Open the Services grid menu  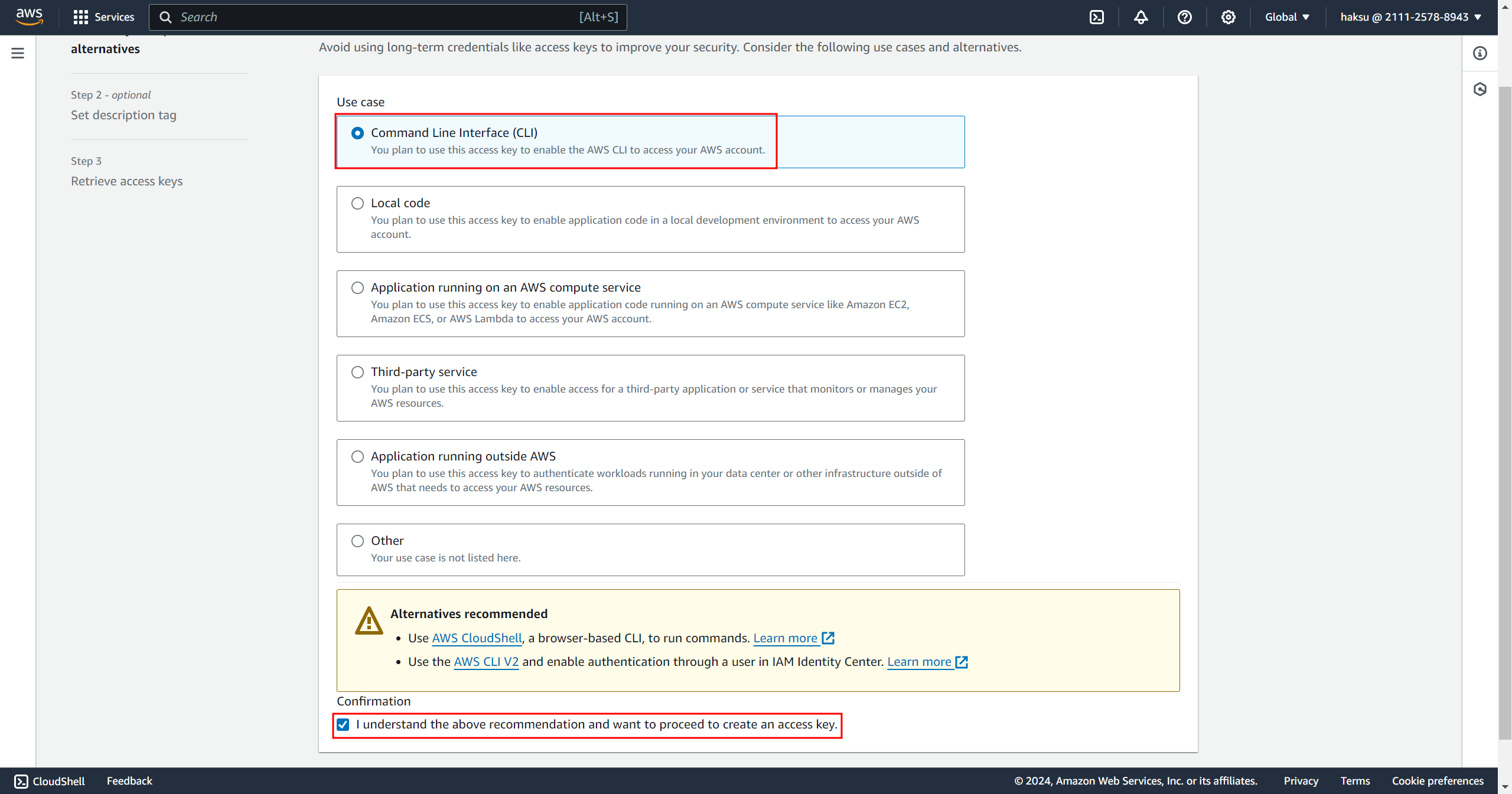[103, 17]
